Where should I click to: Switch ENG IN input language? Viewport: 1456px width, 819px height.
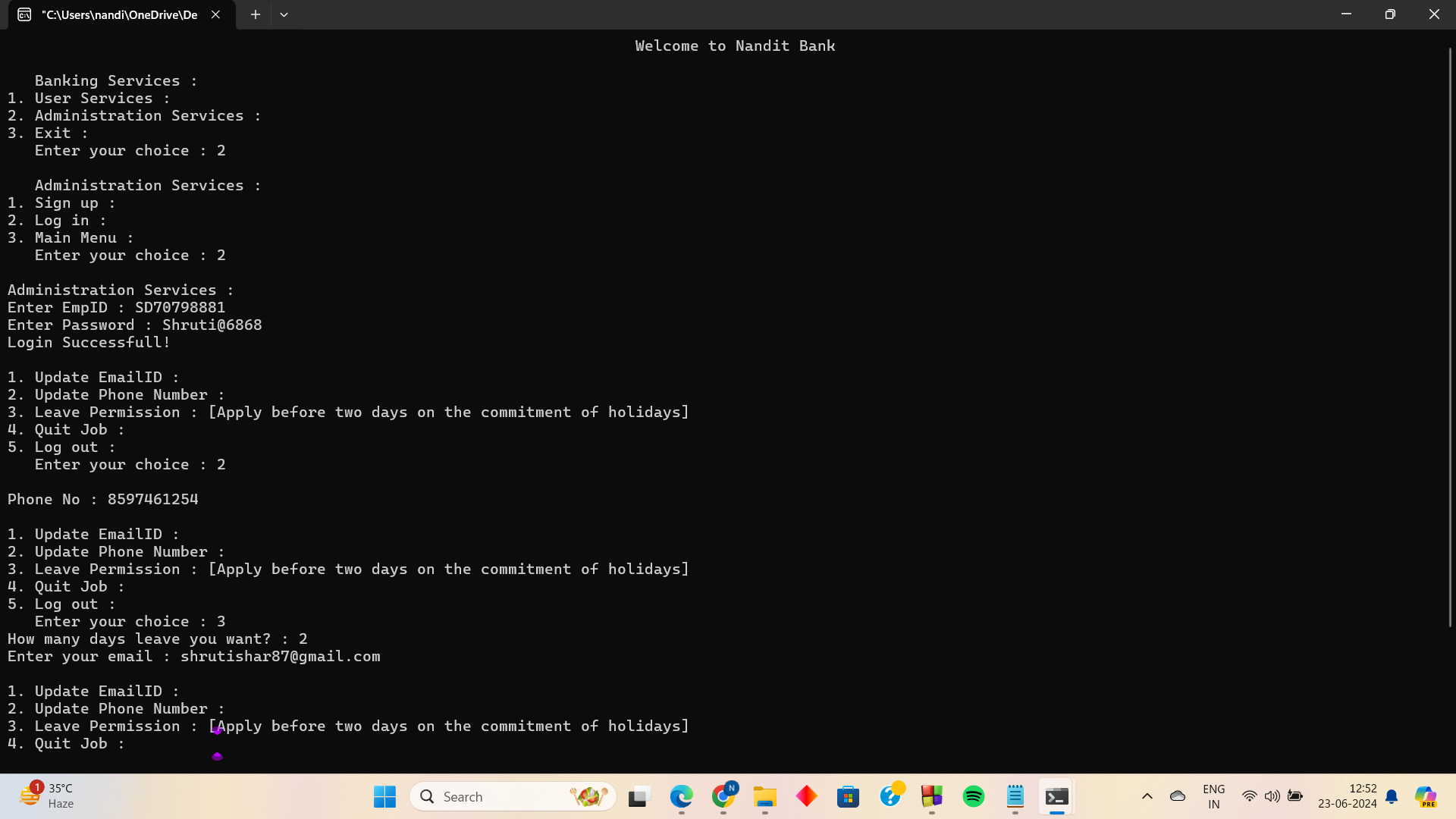1213,796
